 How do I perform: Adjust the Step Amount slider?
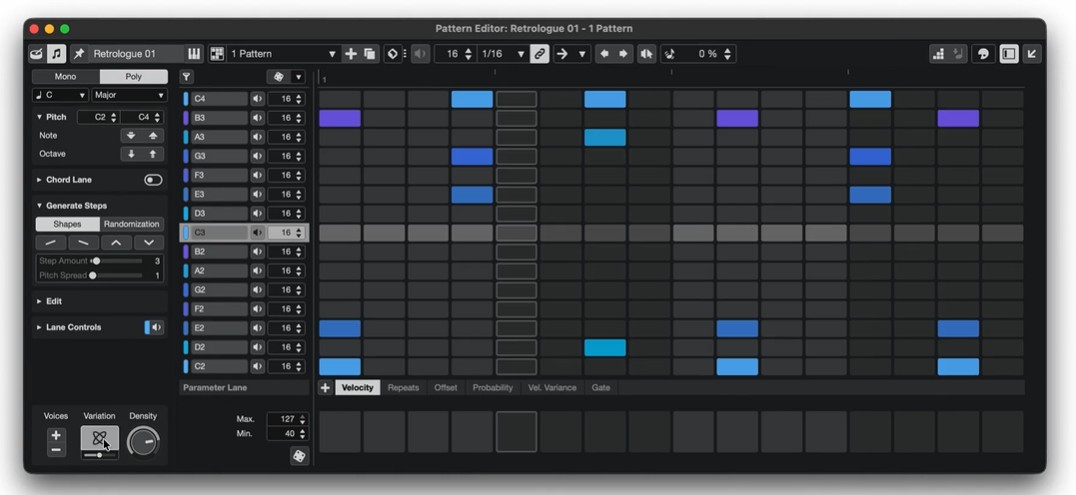click(96, 261)
